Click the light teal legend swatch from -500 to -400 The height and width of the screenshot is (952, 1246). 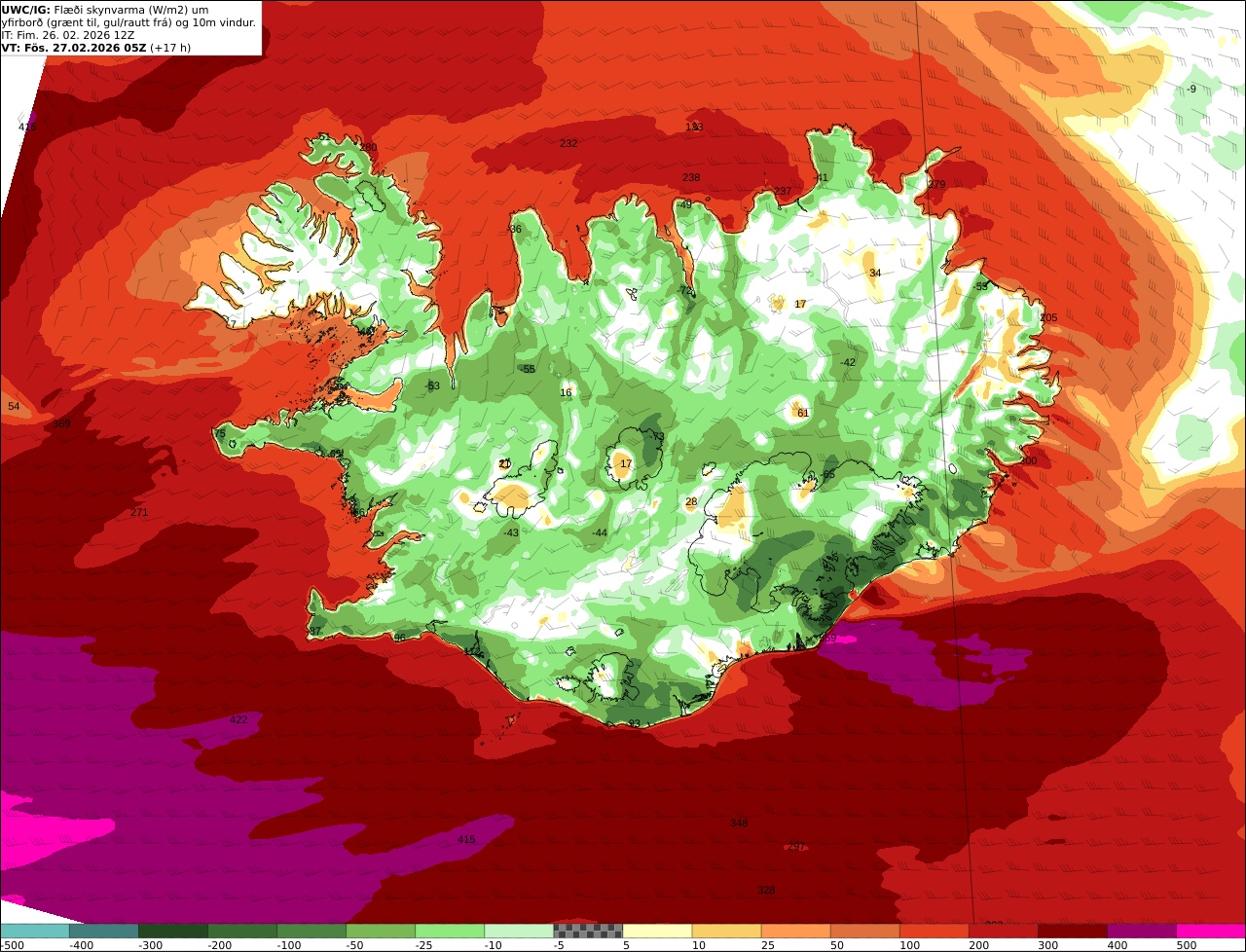pyautogui.click(x=34, y=931)
